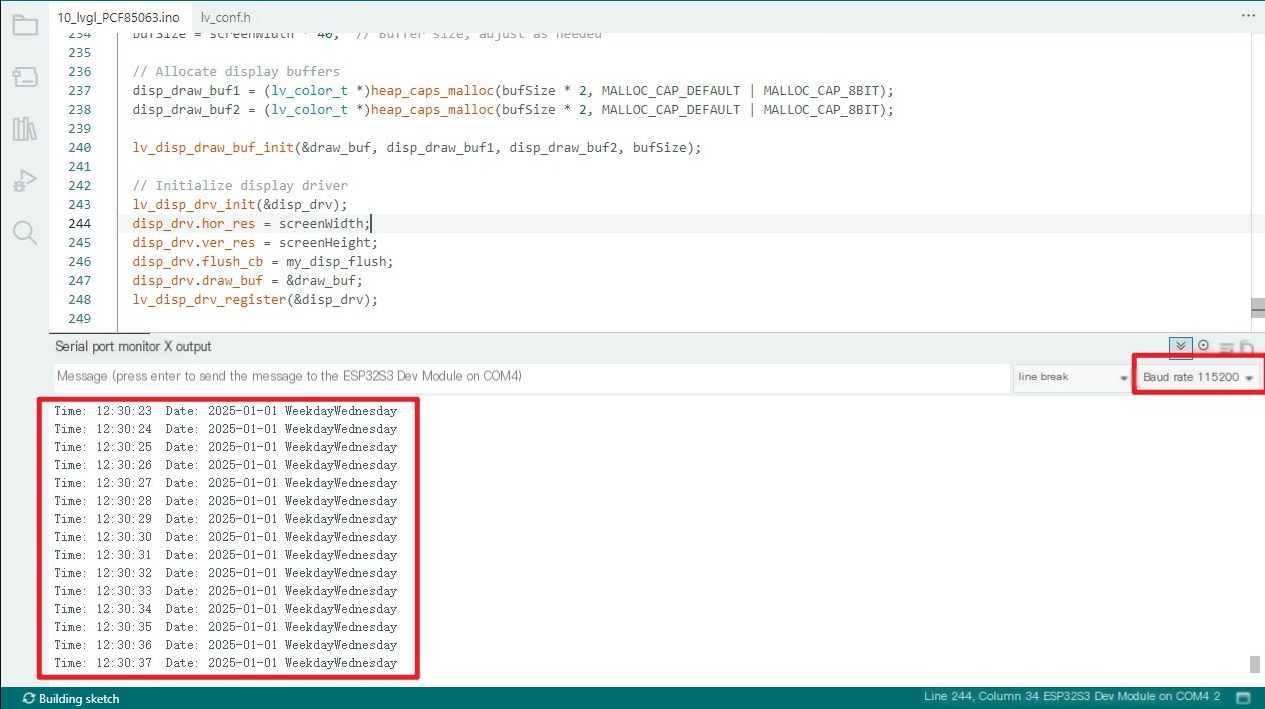Switch to the lv_conf.h tab
Screen dimensions: 1265x709
pyautogui.click(x=225, y=17)
